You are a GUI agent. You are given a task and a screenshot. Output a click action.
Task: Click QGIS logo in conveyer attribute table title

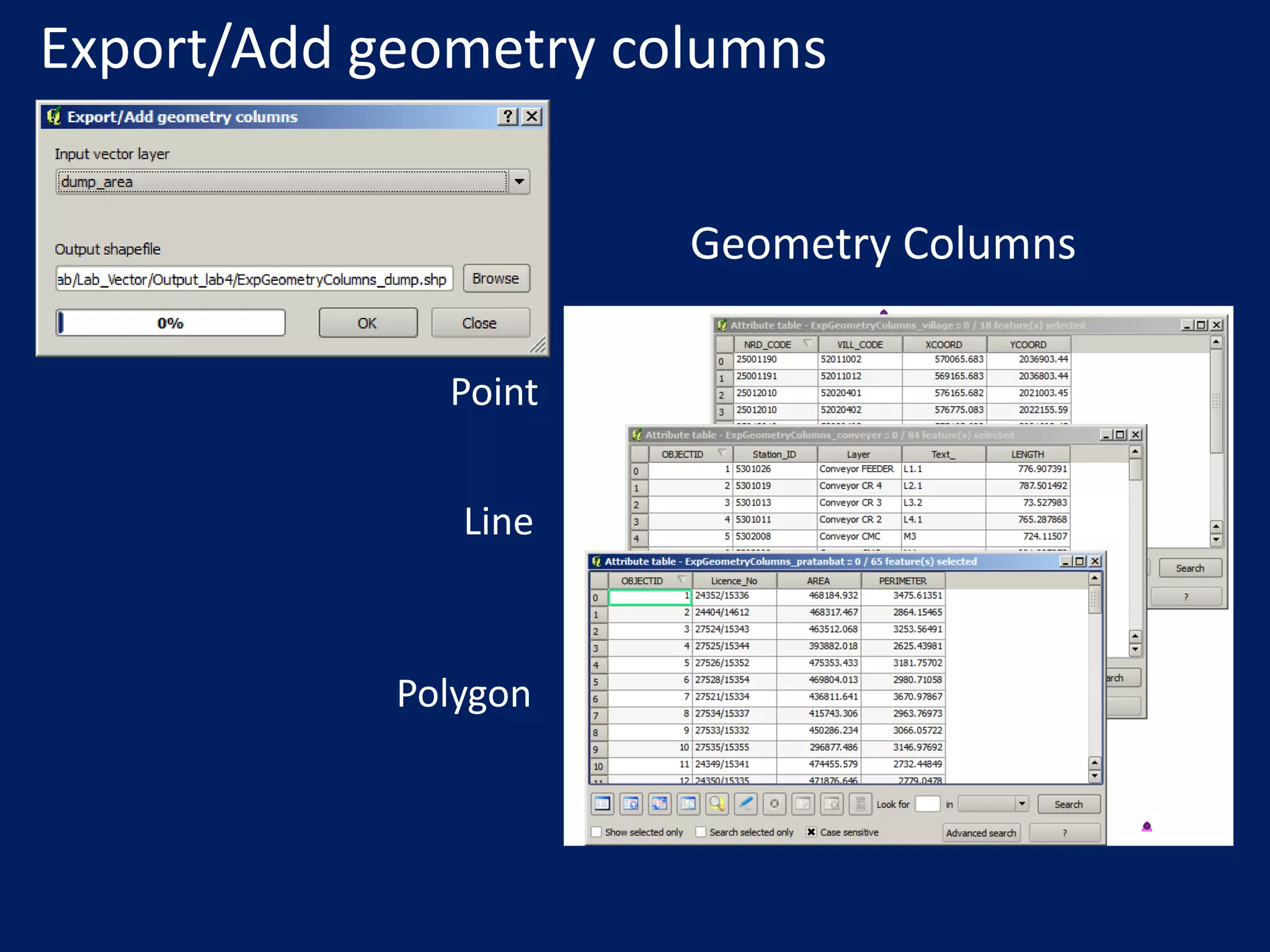coord(637,434)
